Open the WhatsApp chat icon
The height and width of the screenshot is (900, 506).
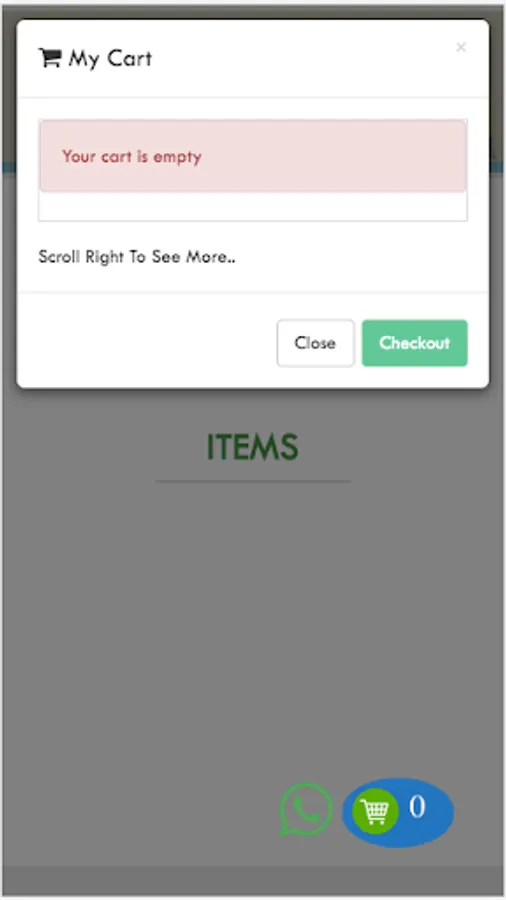[305, 809]
